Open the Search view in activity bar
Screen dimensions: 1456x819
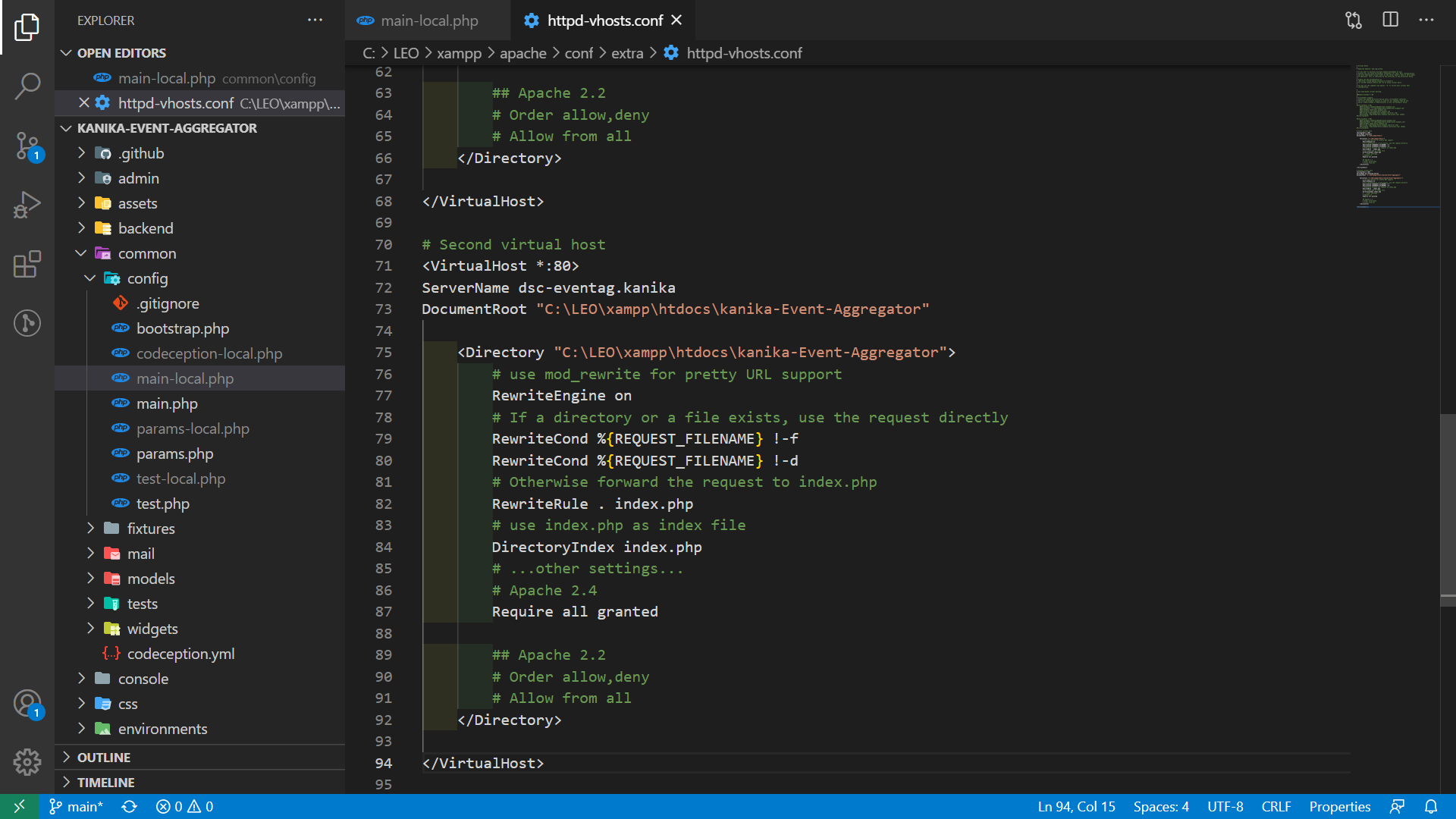tap(27, 86)
